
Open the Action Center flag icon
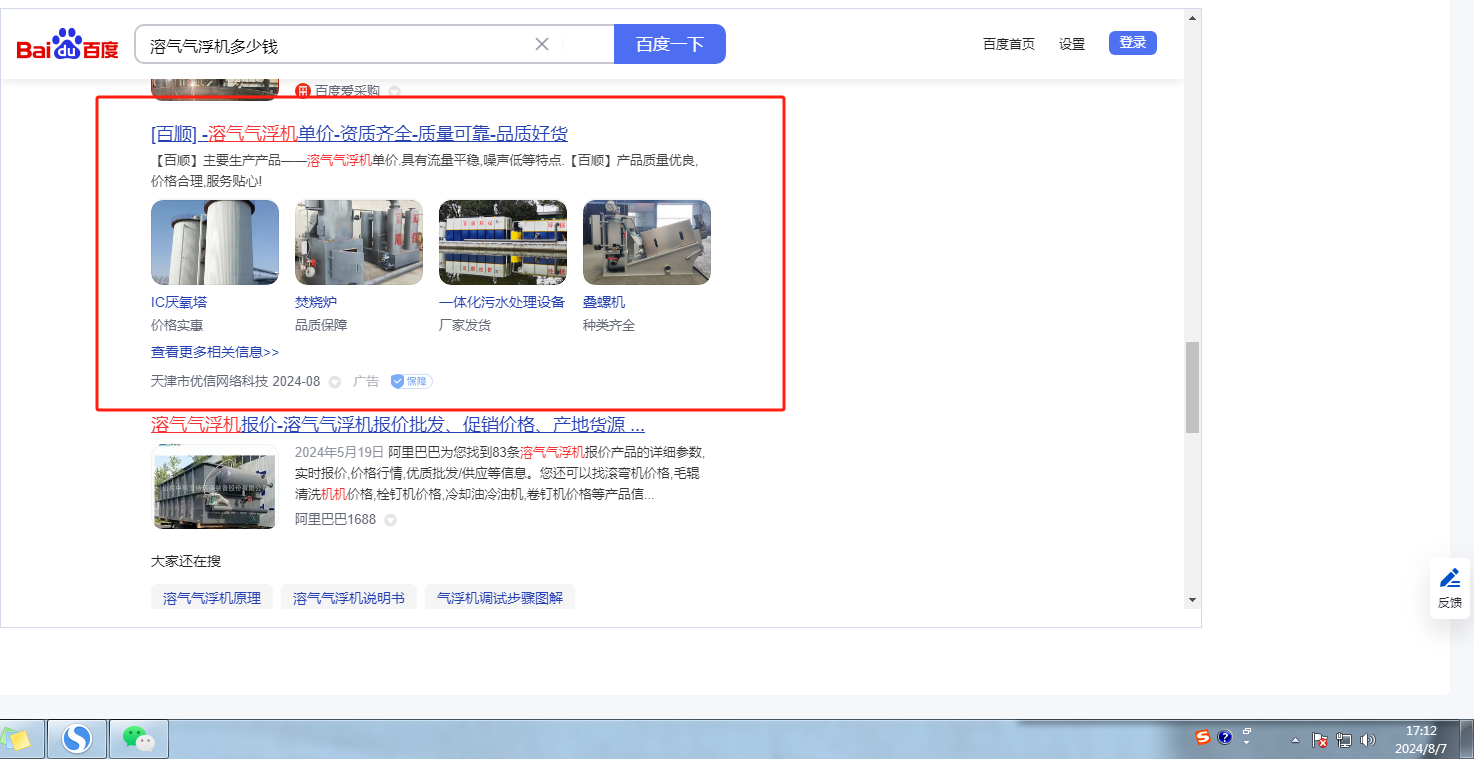click(1320, 741)
